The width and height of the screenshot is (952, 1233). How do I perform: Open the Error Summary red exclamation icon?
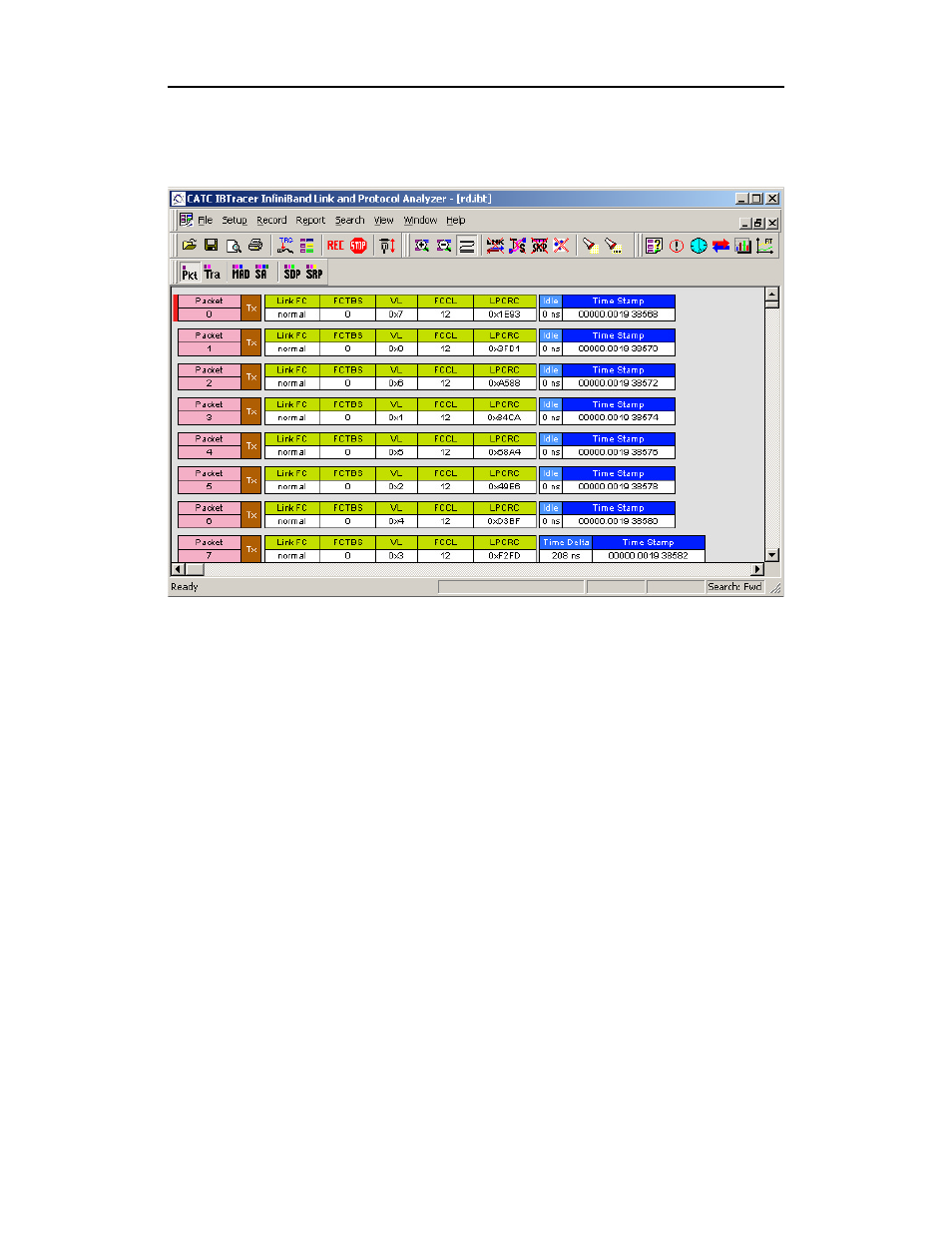pyautogui.click(x=677, y=246)
